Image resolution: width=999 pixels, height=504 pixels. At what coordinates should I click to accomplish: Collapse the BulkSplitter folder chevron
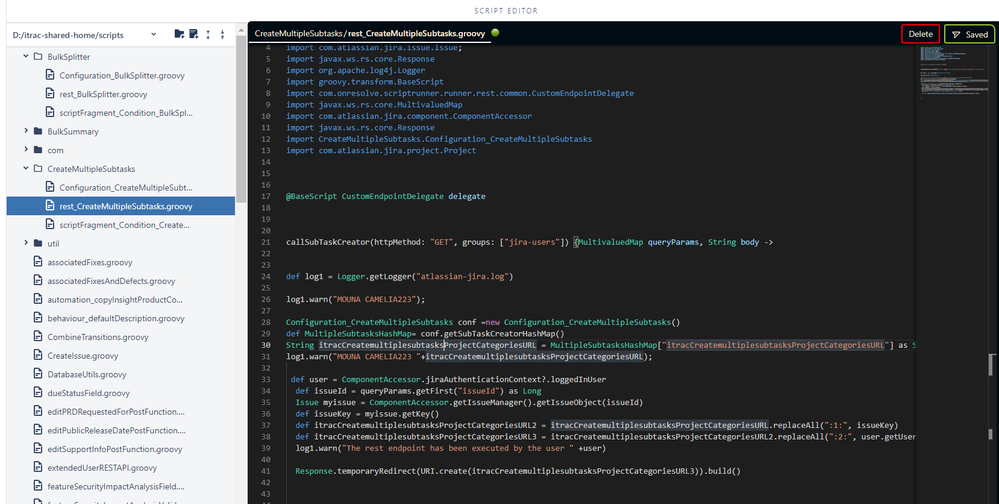[26, 56]
